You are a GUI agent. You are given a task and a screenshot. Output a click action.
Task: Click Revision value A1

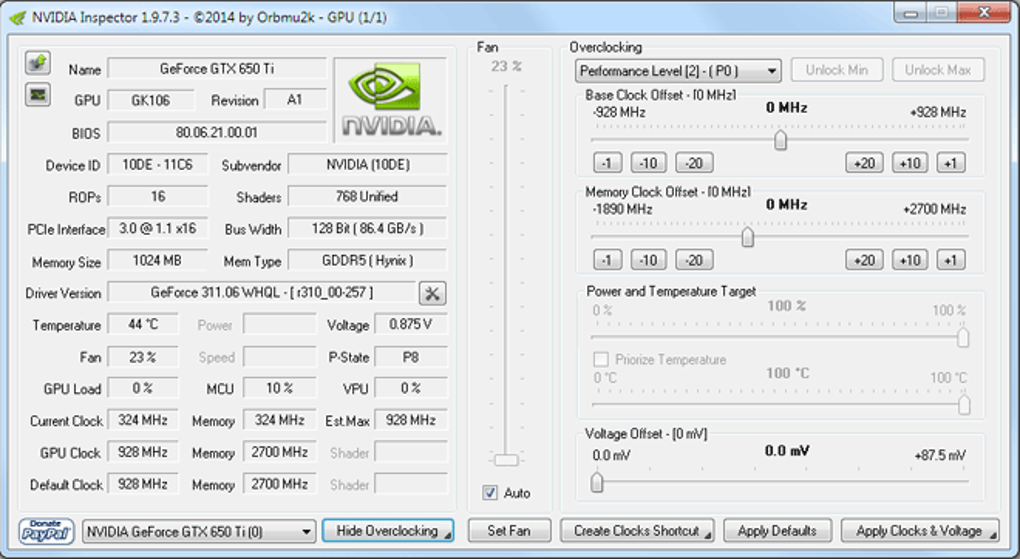(x=295, y=100)
